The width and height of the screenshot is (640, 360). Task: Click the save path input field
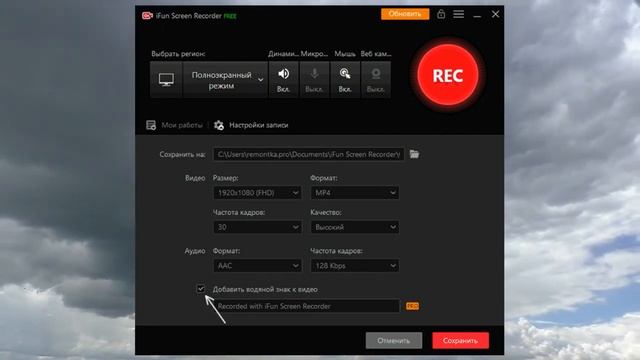[309, 154]
